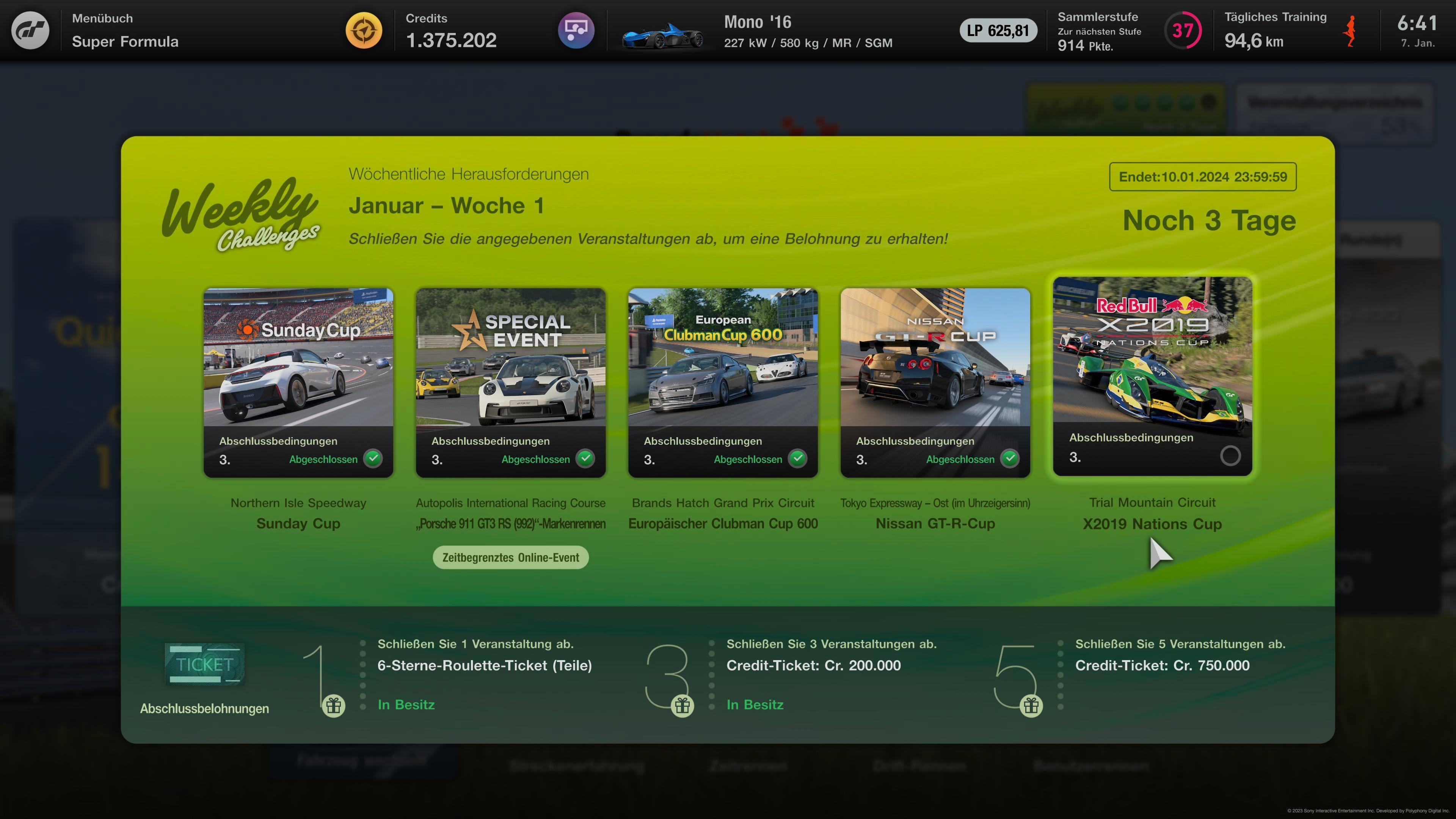The image size is (1456, 819).
Task: Click the gift icon for reward 3
Action: point(682,705)
